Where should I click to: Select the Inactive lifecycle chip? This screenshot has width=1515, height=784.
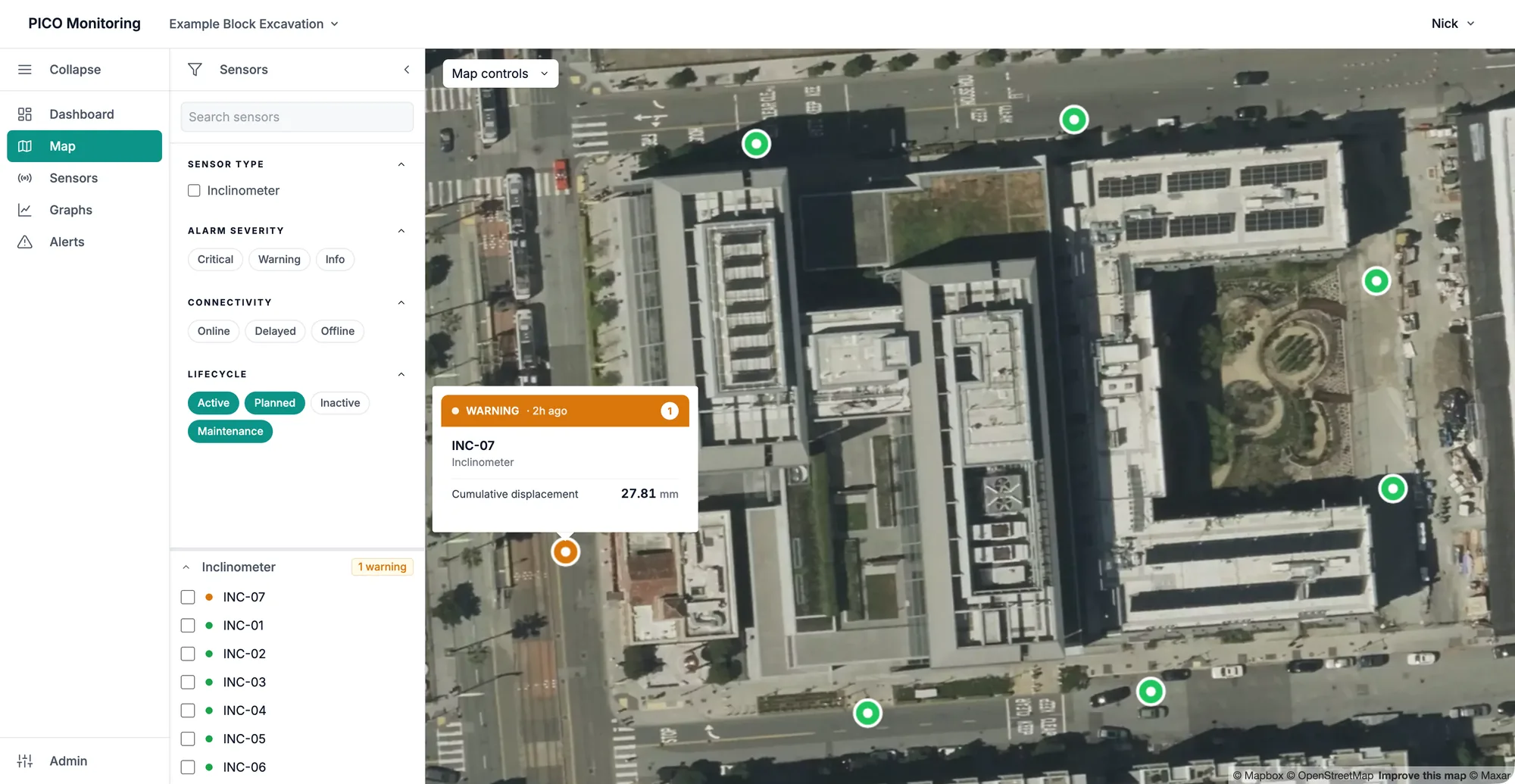[x=340, y=403]
